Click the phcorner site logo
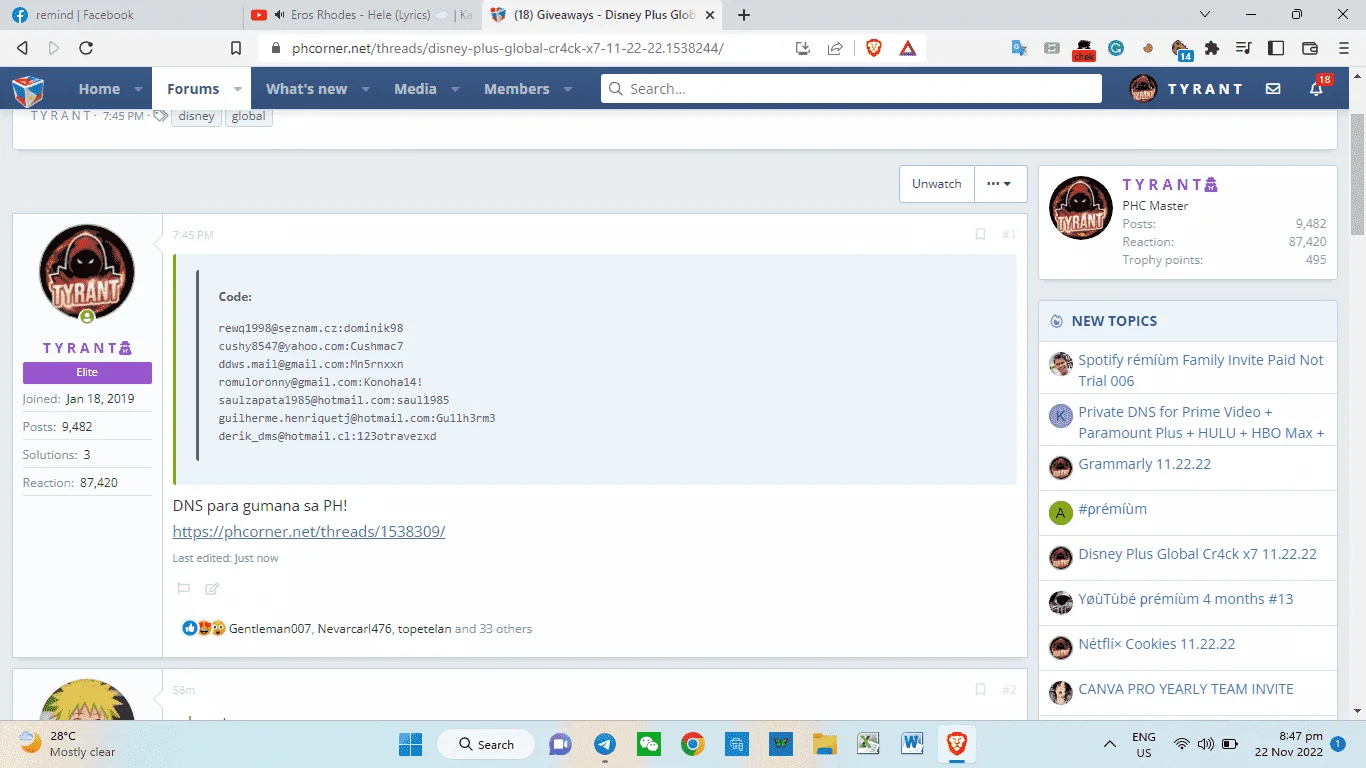The image size is (1366, 768). pyautogui.click(x=28, y=89)
